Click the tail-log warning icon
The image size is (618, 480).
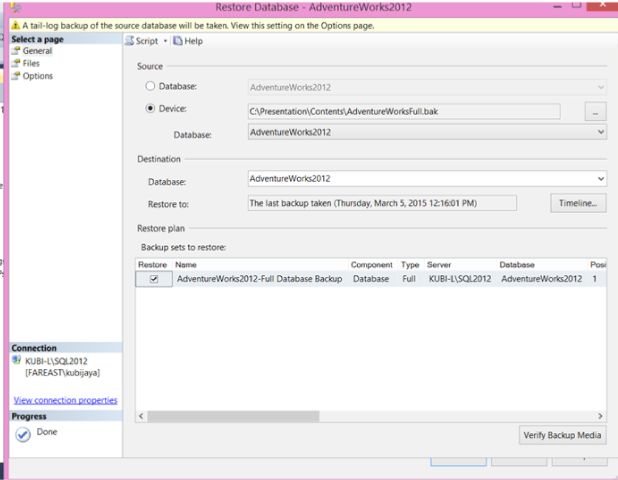click(x=15, y=26)
